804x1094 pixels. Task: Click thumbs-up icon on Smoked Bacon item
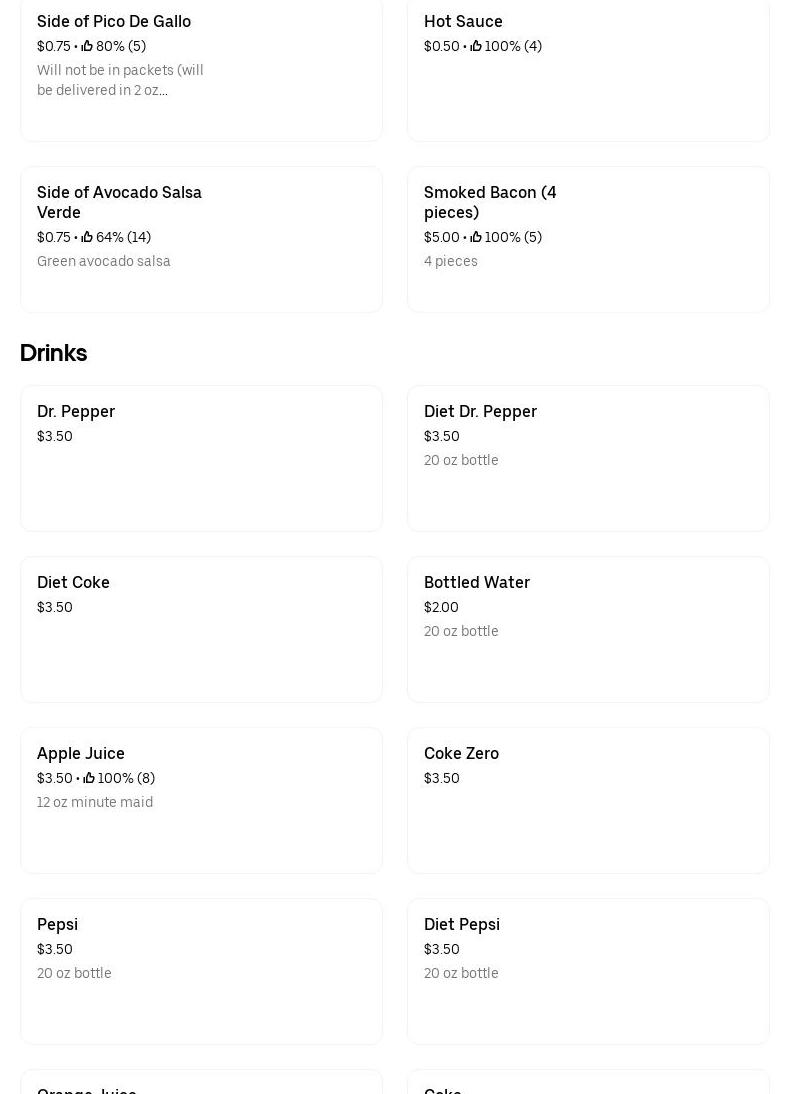476,237
